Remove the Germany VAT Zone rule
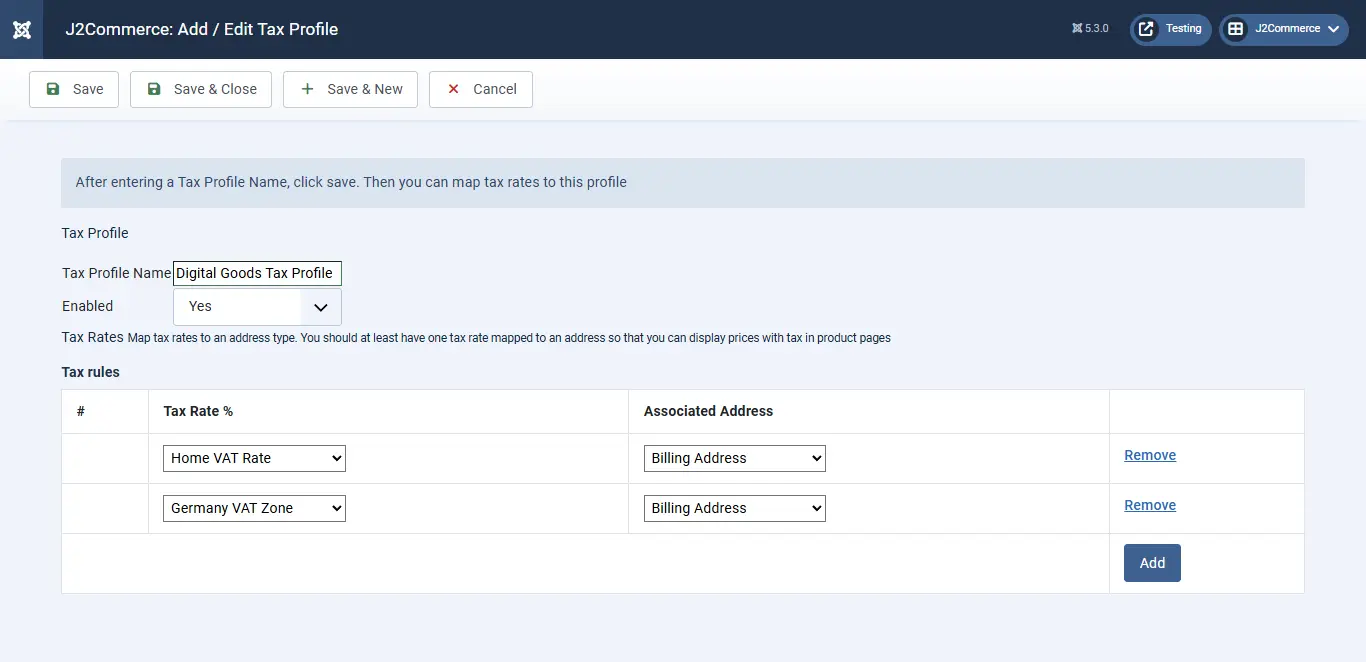The width and height of the screenshot is (1366, 662). click(1150, 505)
